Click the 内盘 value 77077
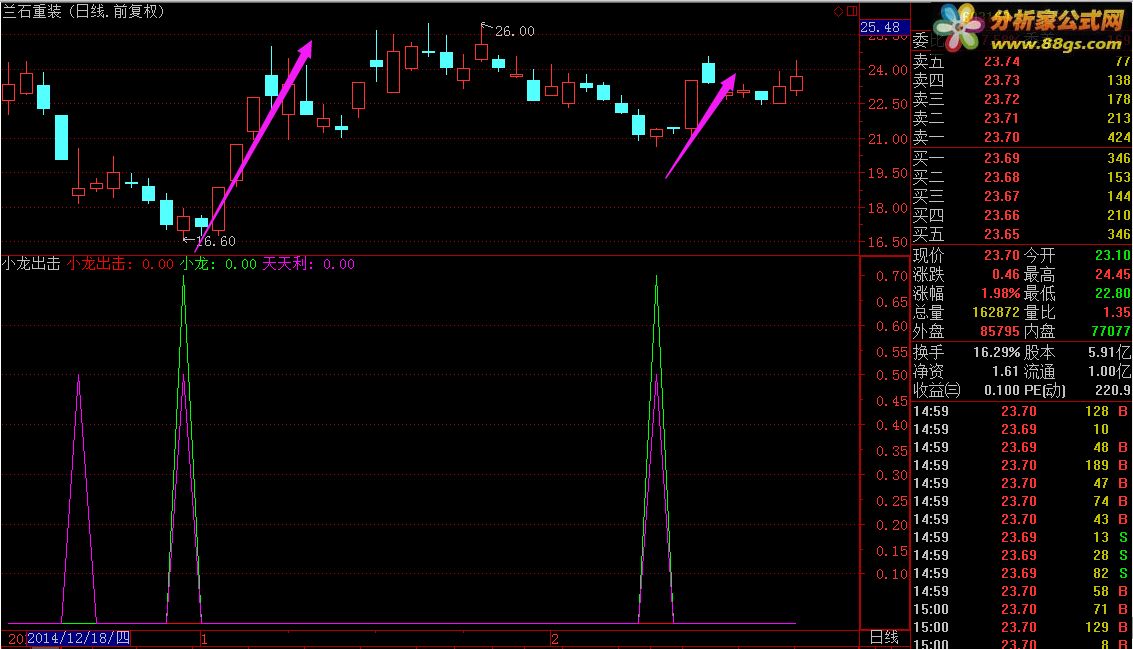 1111,331
